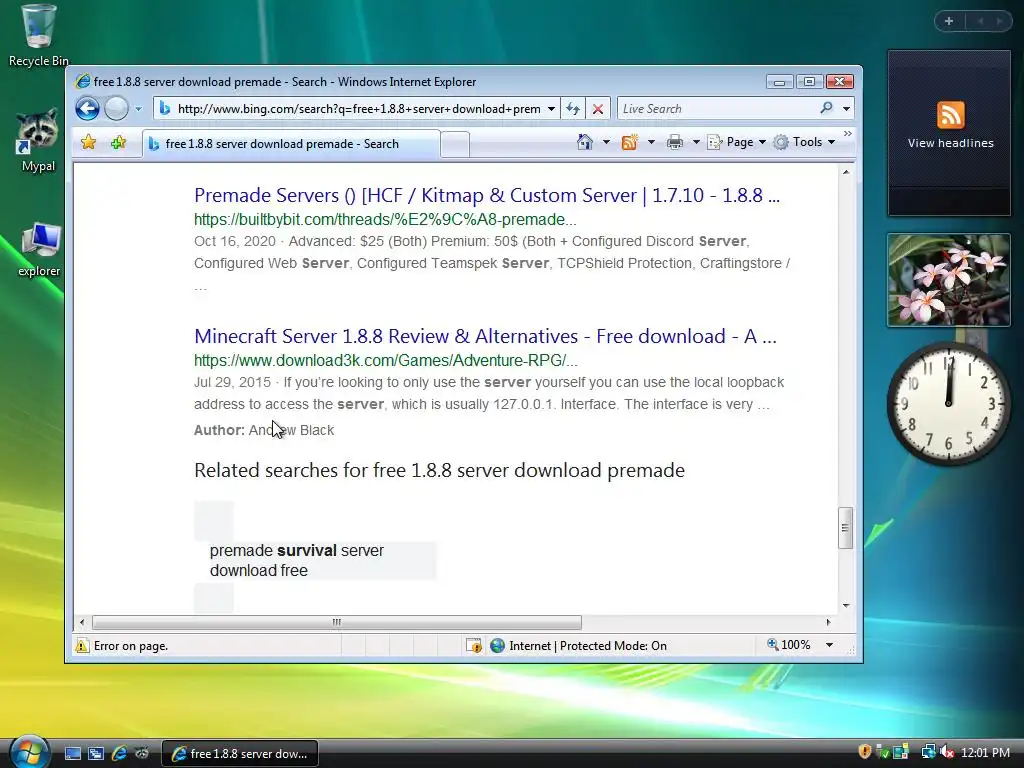Open the recent pages dropdown arrow

click(x=138, y=109)
